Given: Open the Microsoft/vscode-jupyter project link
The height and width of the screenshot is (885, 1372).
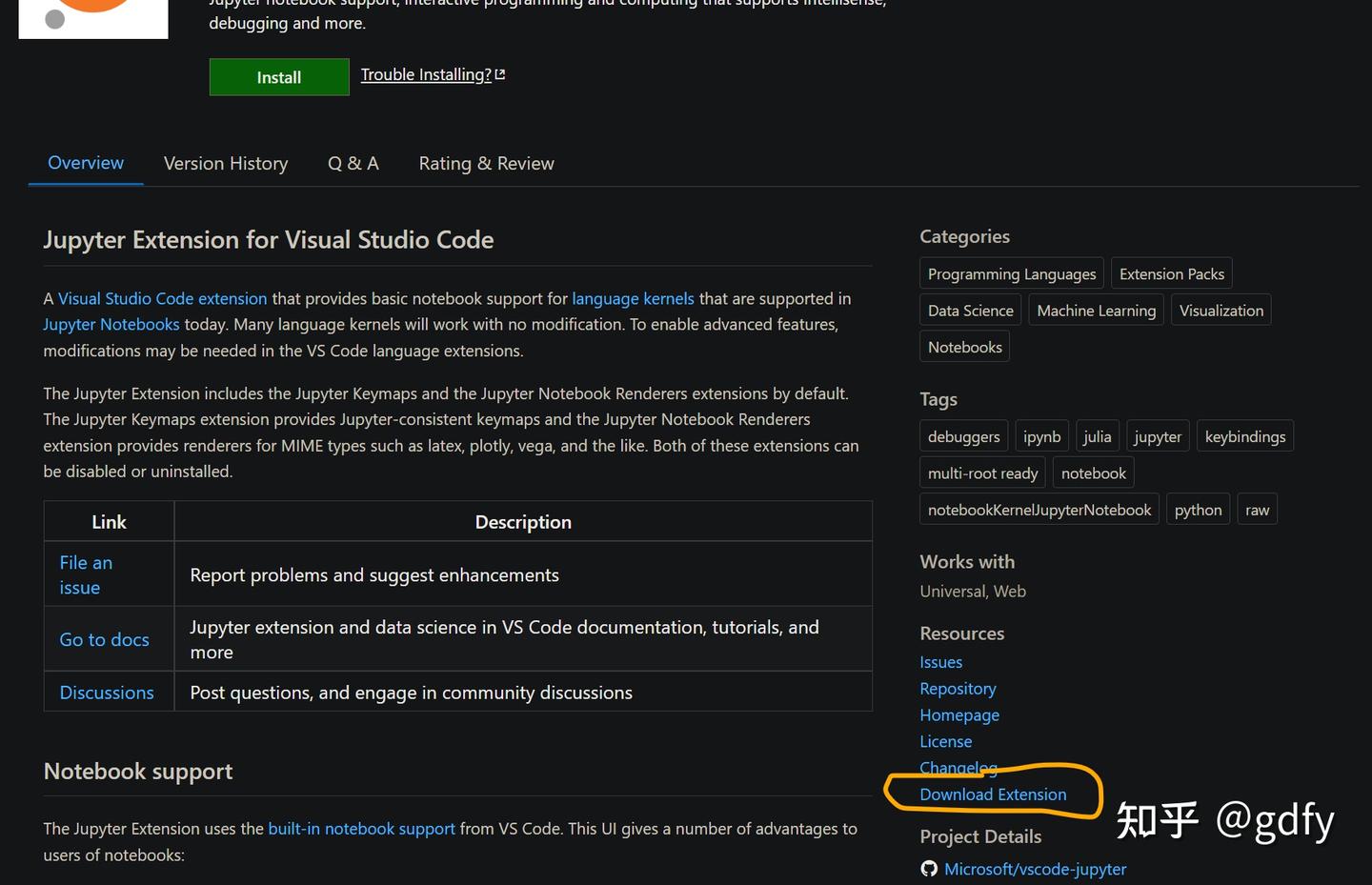Looking at the screenshot, I should pyautogui.click(x=1035, y=869).
